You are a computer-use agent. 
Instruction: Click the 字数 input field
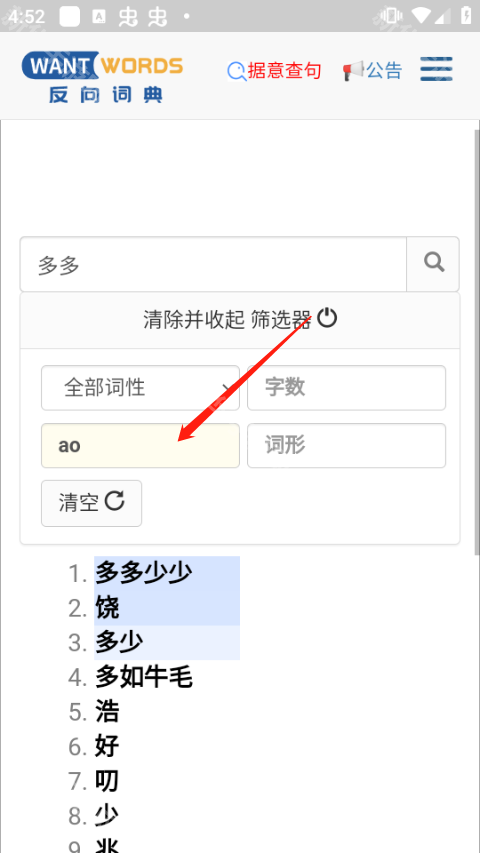tap(347, 388)
